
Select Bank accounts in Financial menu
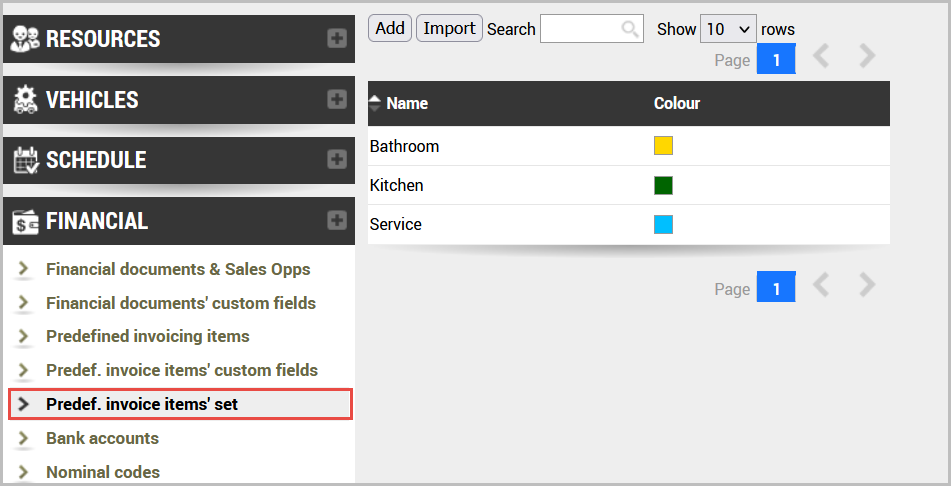click(102, 438)
